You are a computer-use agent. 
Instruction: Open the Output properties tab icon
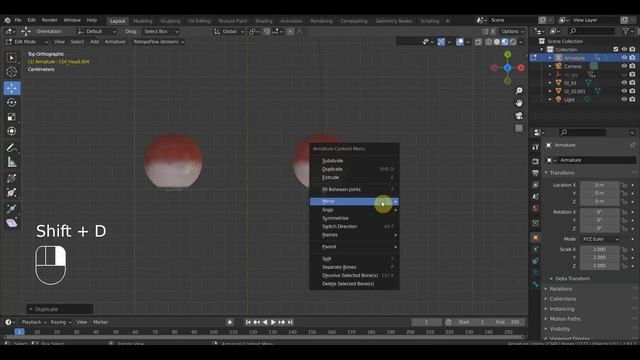[536, 173]
